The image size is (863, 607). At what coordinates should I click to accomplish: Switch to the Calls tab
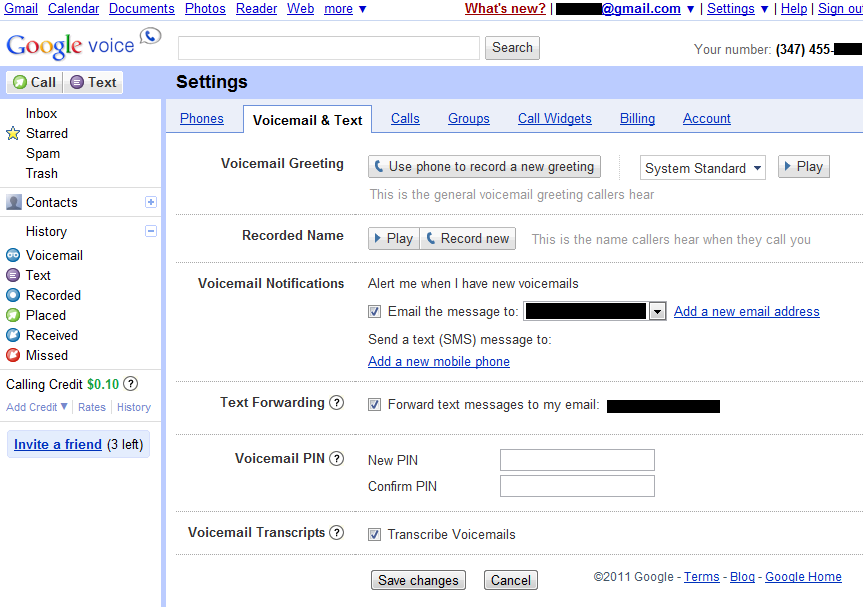tap(405, 118)
